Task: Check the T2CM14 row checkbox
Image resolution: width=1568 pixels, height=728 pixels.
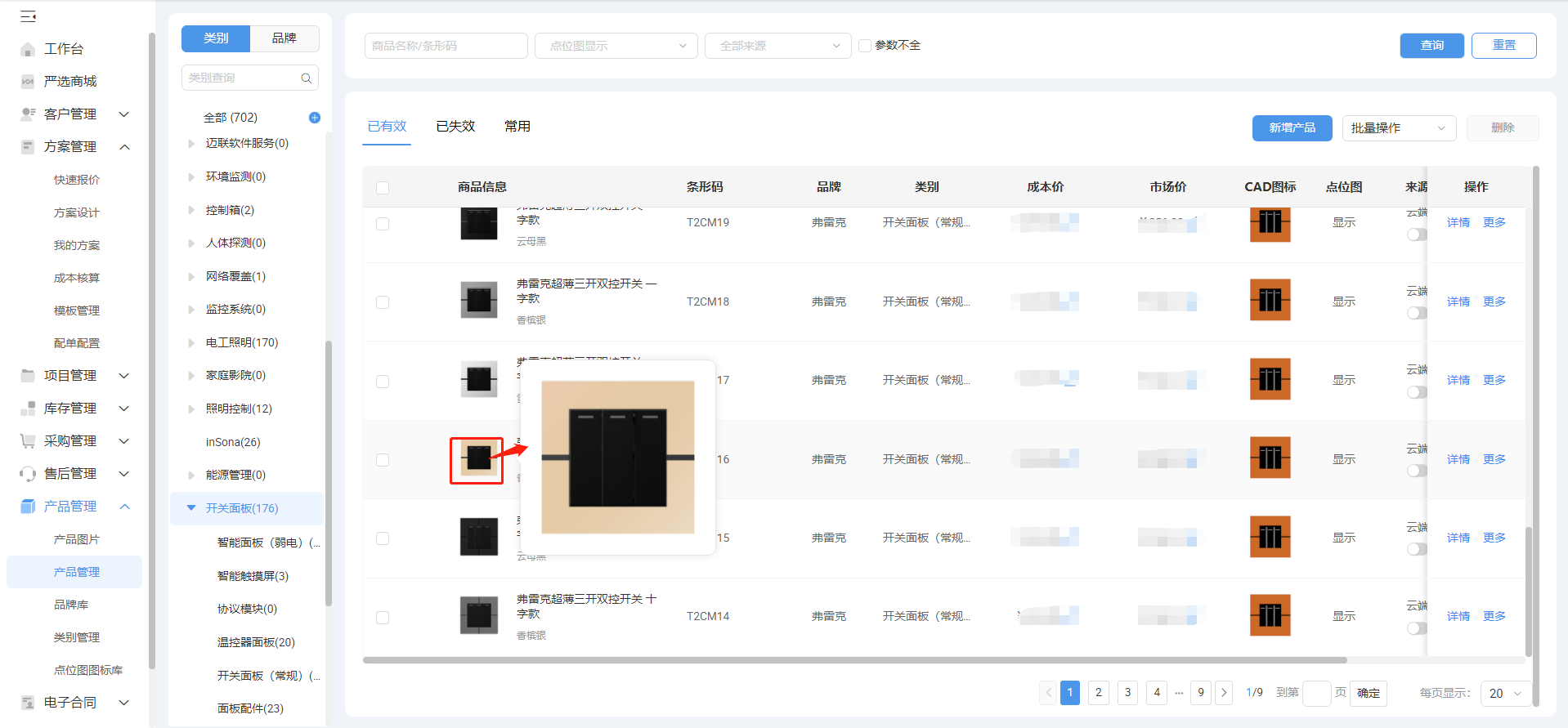Action: [x=383, y=618]
